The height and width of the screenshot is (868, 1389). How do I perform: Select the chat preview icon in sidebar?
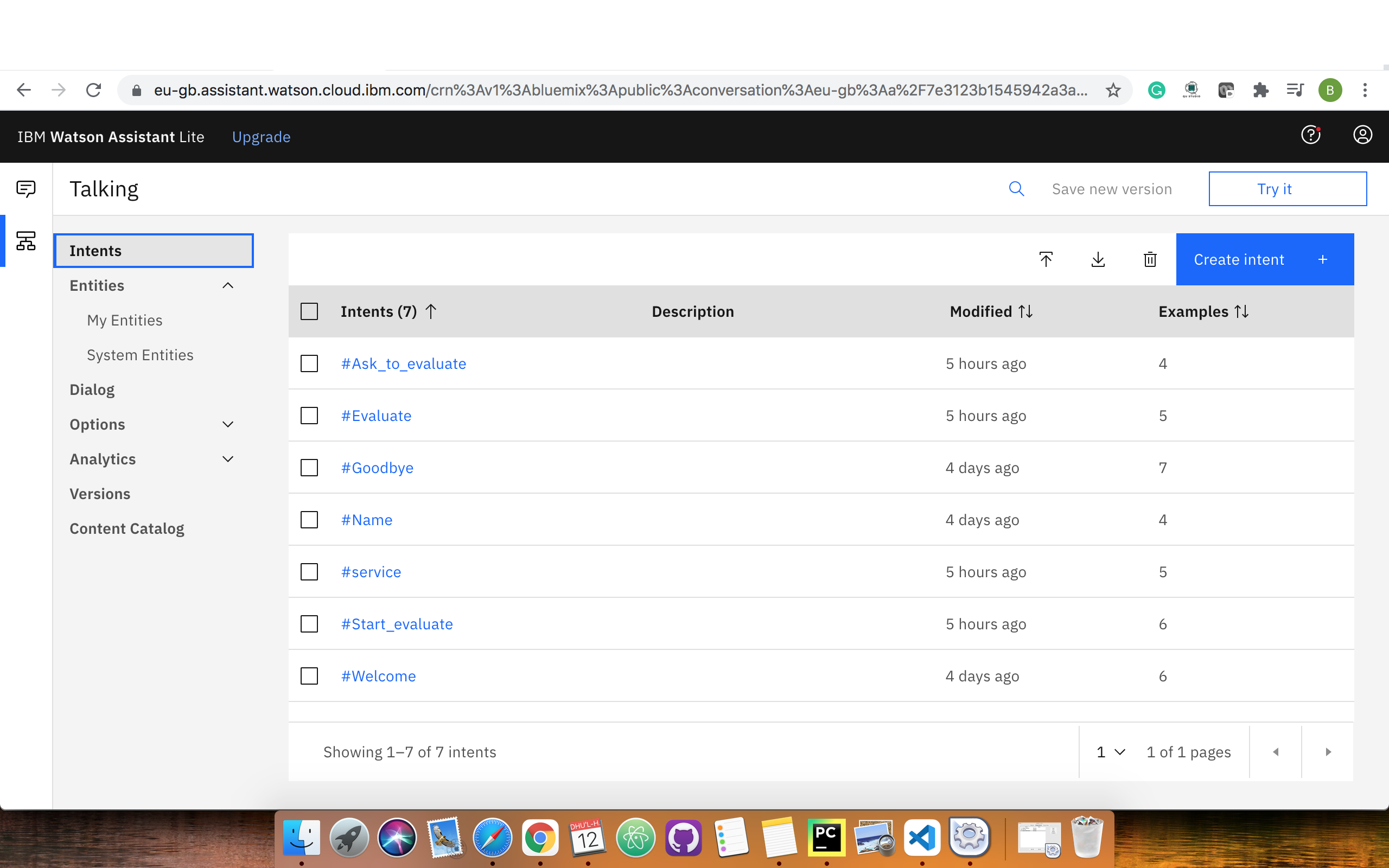tap(26, 188)
